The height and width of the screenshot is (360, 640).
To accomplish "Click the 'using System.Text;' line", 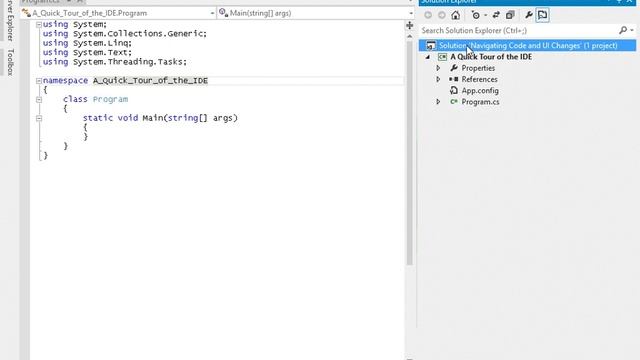I will click(87, 52).
